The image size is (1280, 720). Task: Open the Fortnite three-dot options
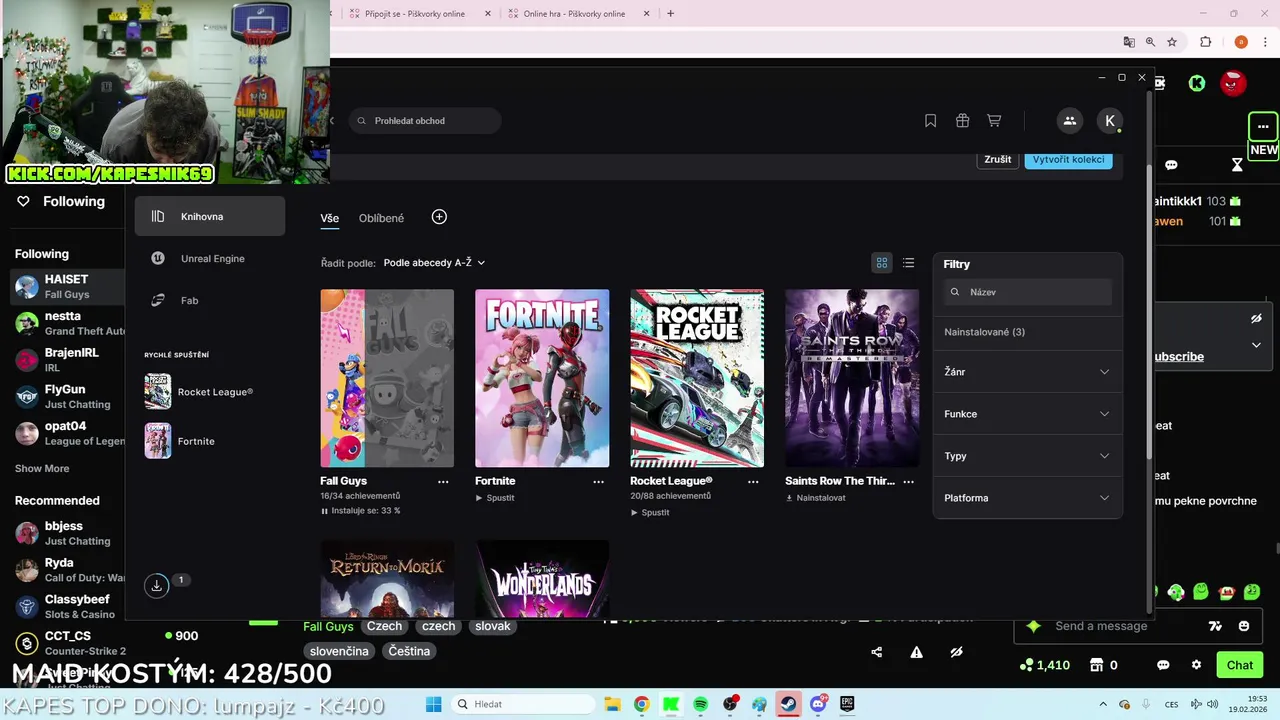click(598, 482)
